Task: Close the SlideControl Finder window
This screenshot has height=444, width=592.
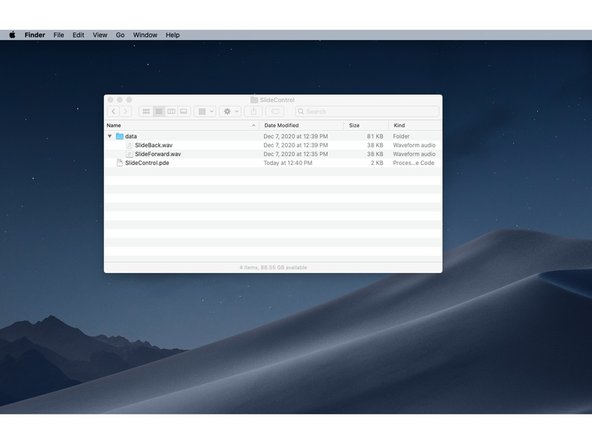Action: click(110, 100)
